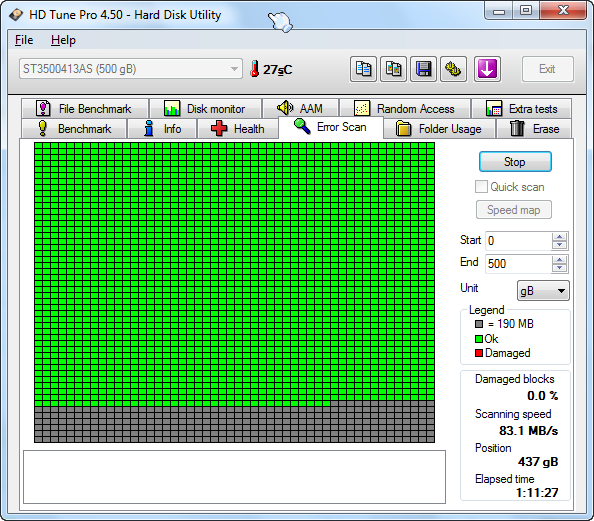Switch to the Health tab
The image size is (594, 521).
(238, 128)
